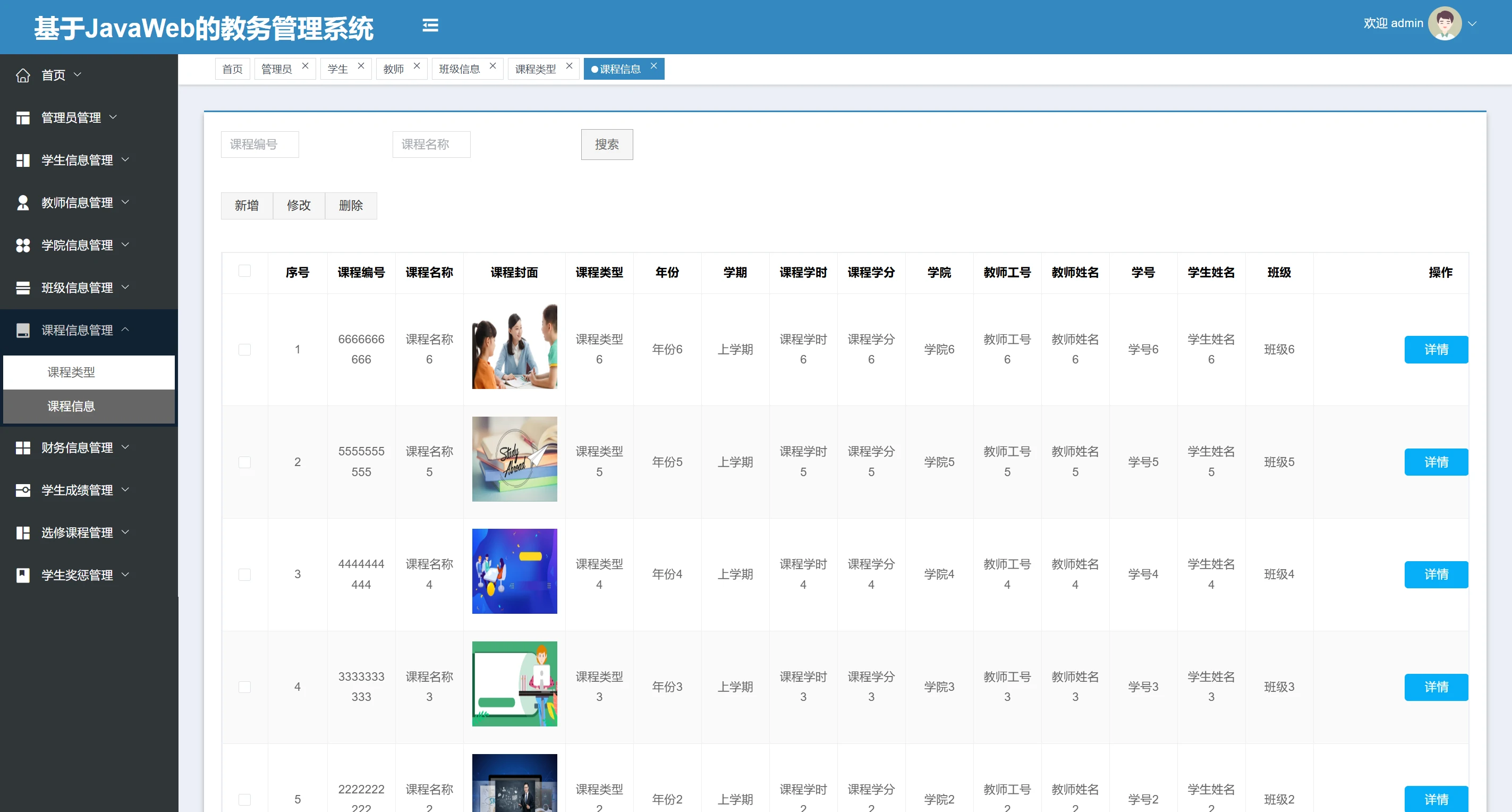Image resolution: width=1512 pixels, height=812 pixels.
Task: Click the 教师信息管理 person icon
Action: [x=23, y=202]
